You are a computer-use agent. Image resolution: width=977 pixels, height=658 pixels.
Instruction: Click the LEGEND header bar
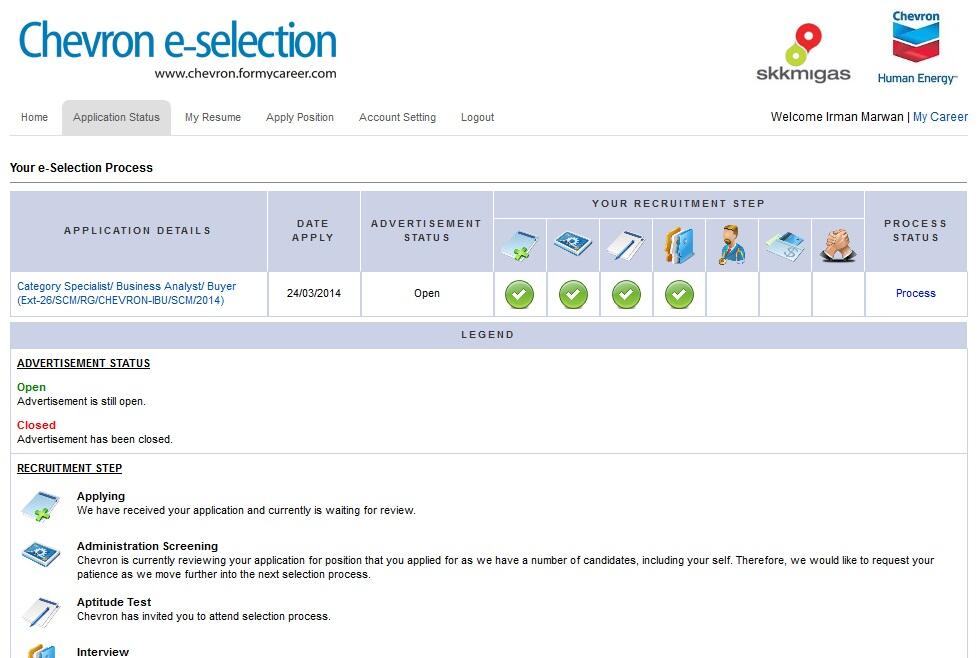coord(488,335)
